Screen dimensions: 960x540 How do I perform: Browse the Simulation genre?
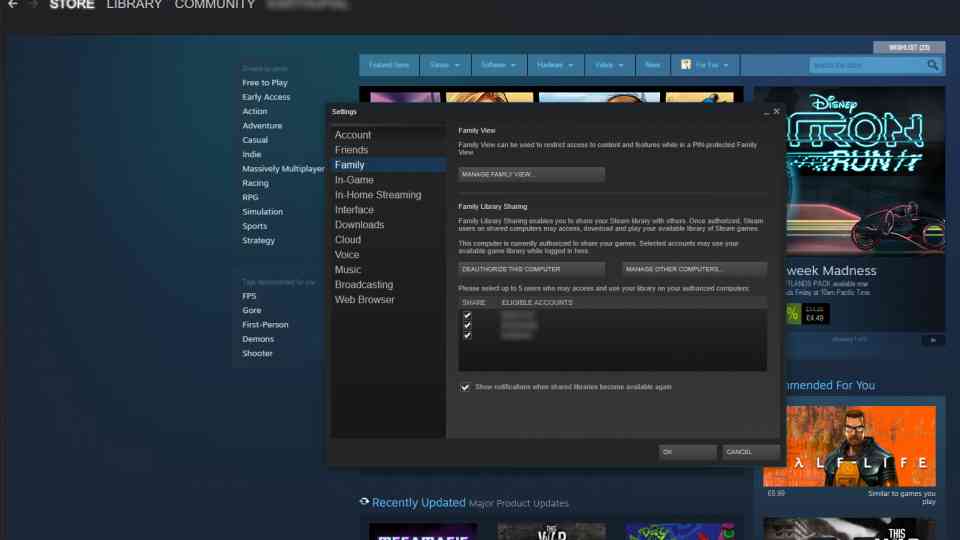pyautogui.click(x=262, y=211)
